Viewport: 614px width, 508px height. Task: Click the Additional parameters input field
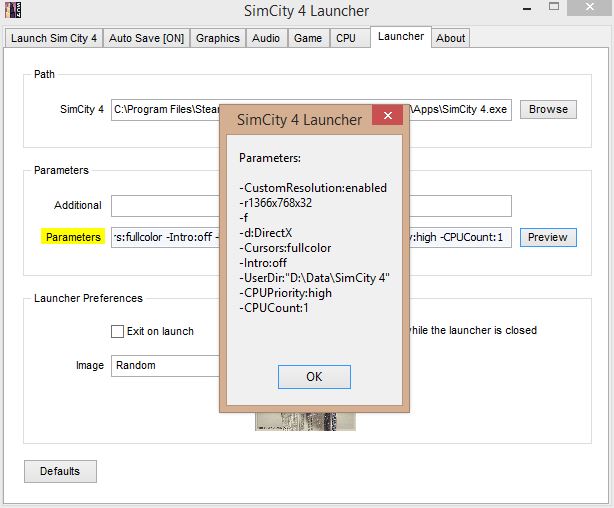point(311,206)
